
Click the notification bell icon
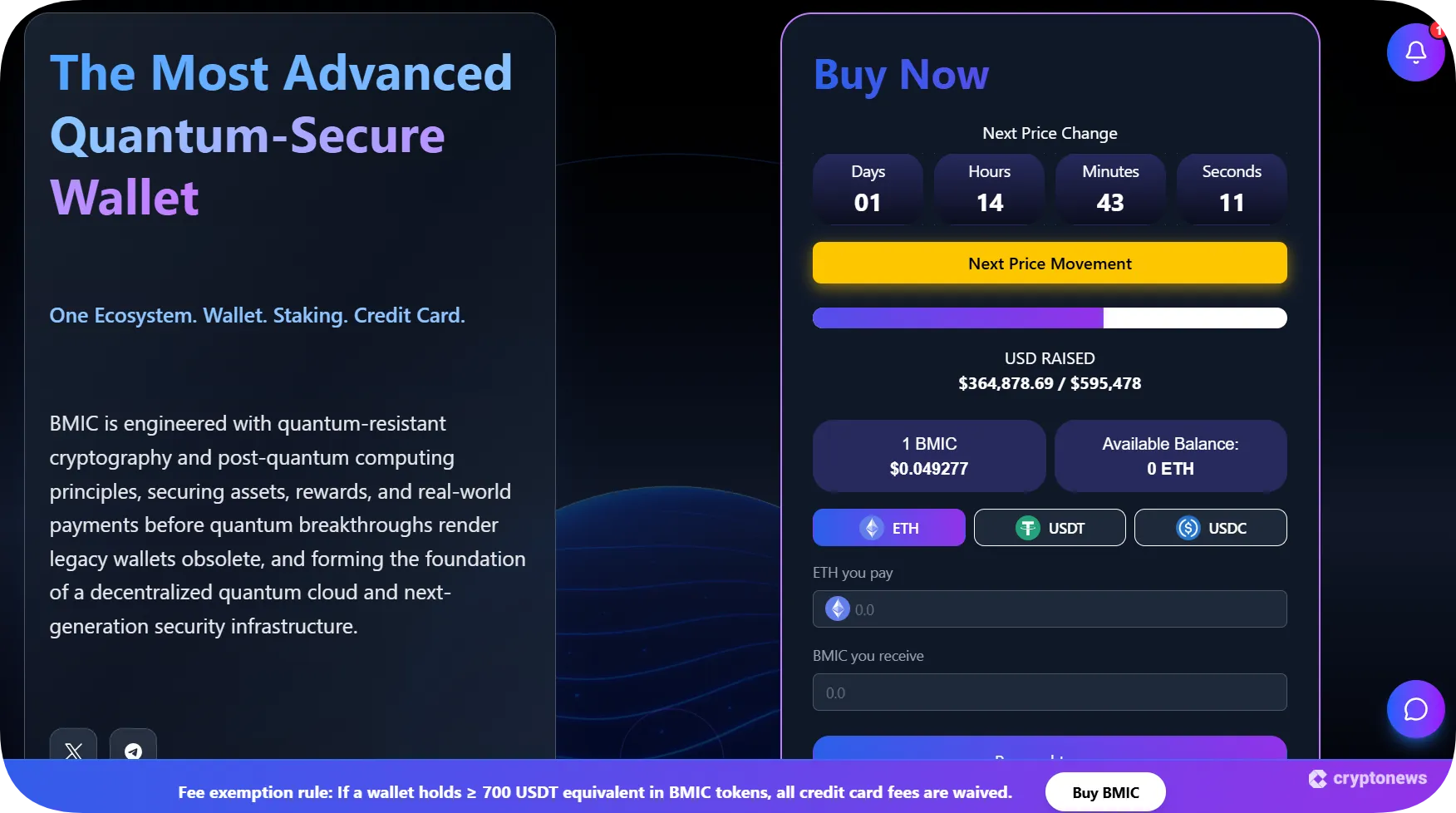pos(1416,52)
